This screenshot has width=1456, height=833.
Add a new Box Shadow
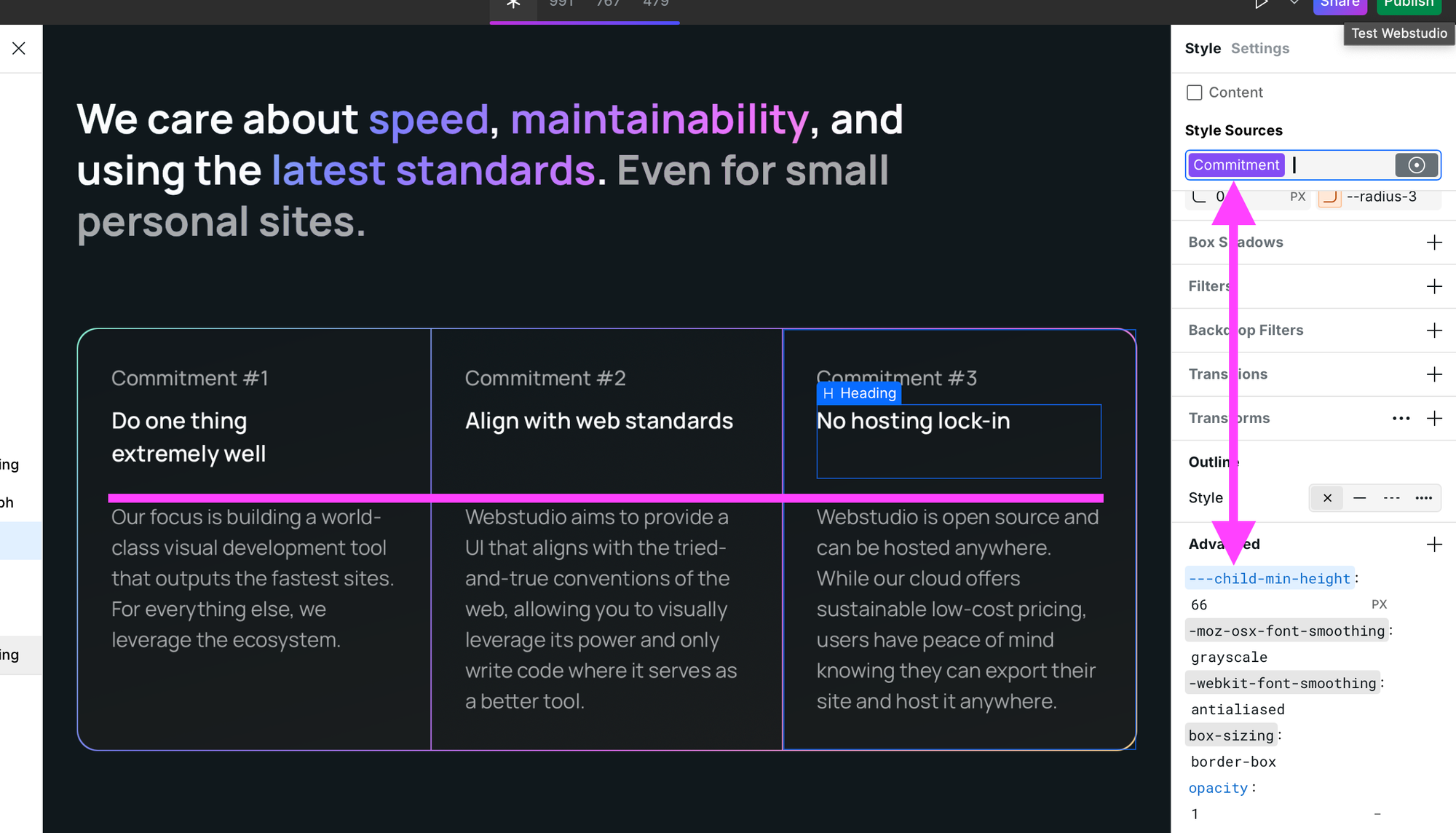click(x=1434, y=242)
